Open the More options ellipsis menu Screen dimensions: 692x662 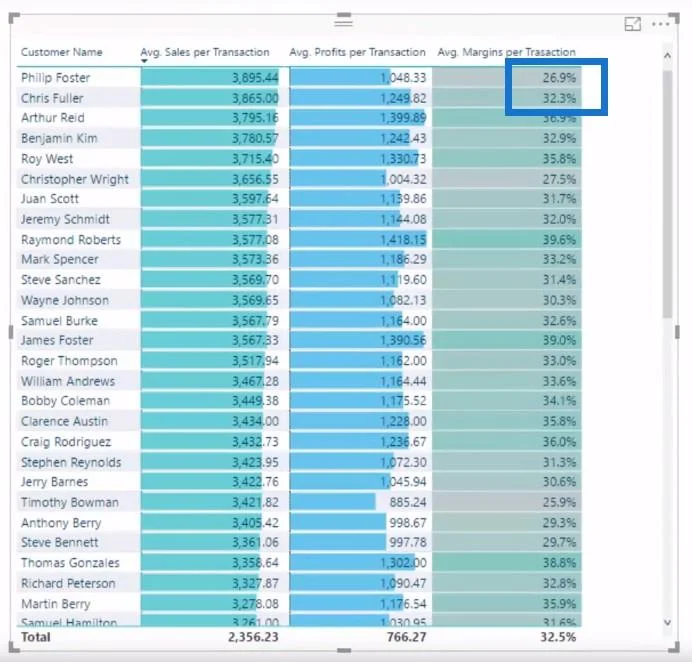pyautogui.click(x=660, y=24)
